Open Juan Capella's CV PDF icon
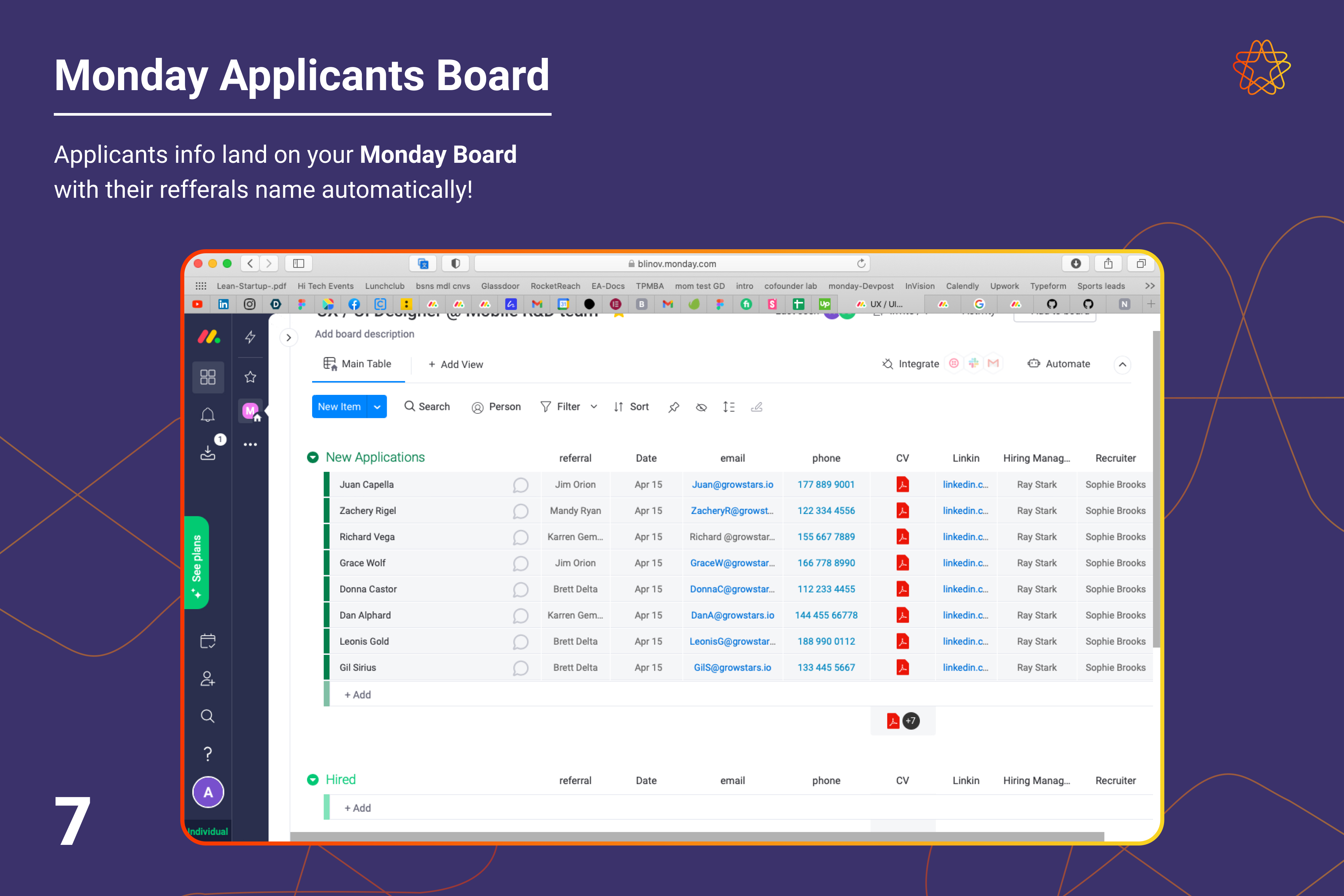Viewport: 1344px width, 896px height. tap(902, 485)
